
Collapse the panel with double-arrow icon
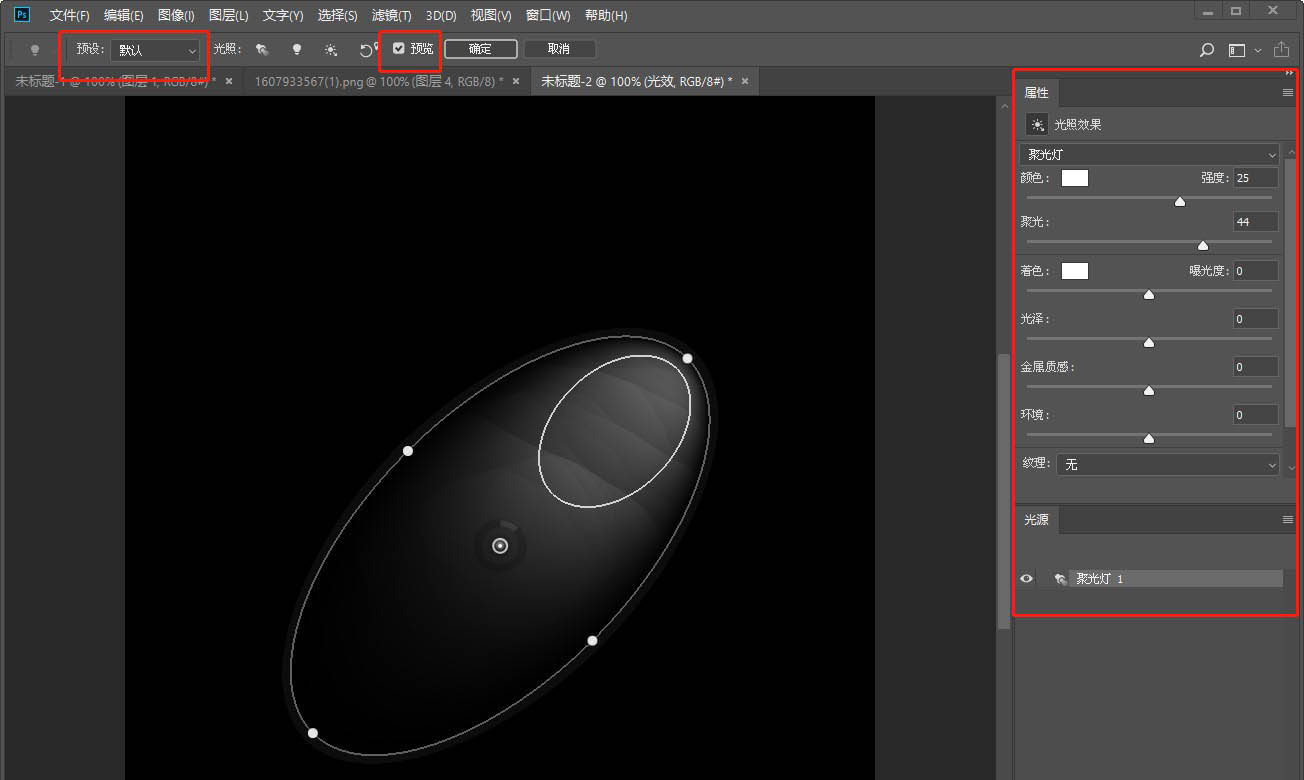click(x=1289, y=74)
